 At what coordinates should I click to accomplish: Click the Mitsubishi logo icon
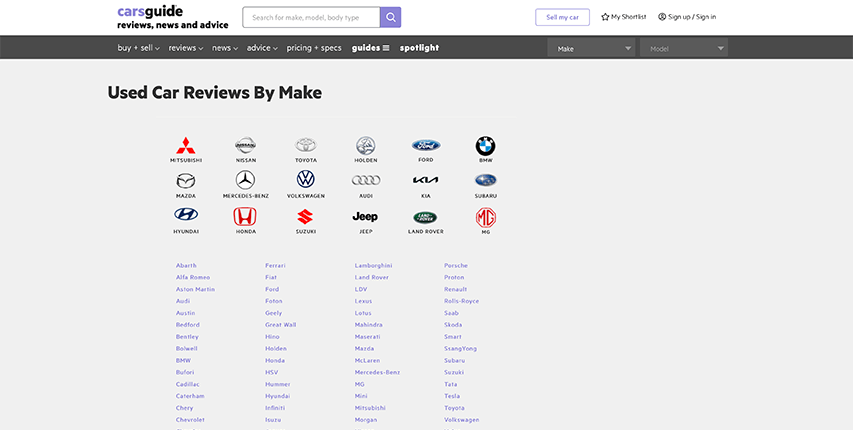point(186,145)
